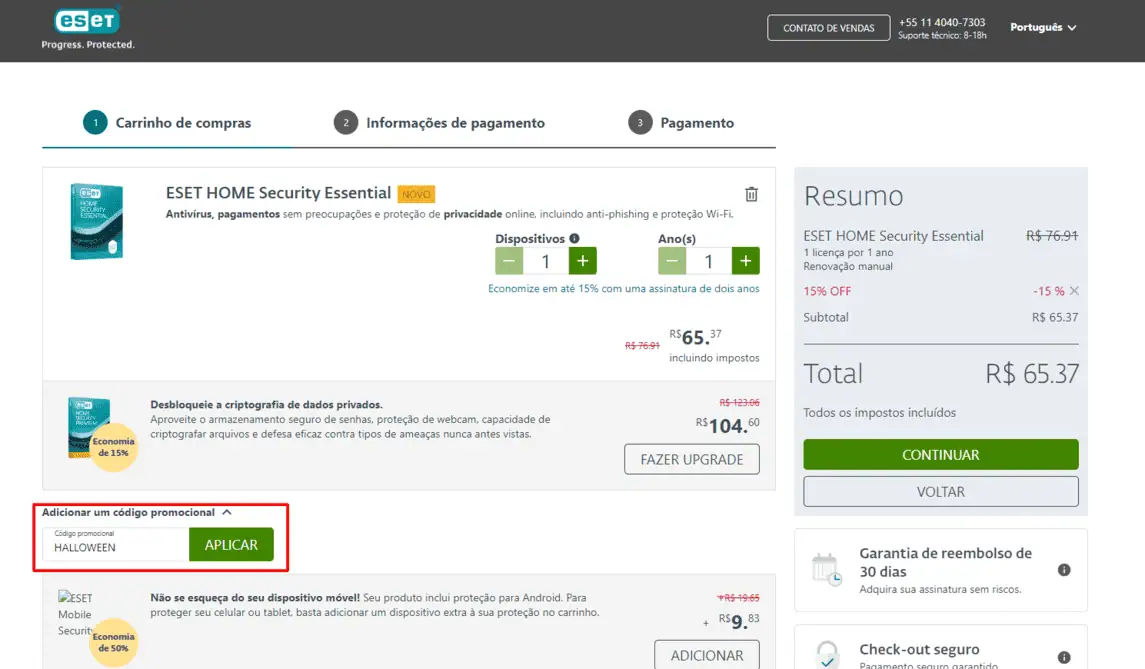The height and width of the screenshot is (669, 1145).
Task: Click the ESET Mobile Security image
Action: [x=75, y=614]
